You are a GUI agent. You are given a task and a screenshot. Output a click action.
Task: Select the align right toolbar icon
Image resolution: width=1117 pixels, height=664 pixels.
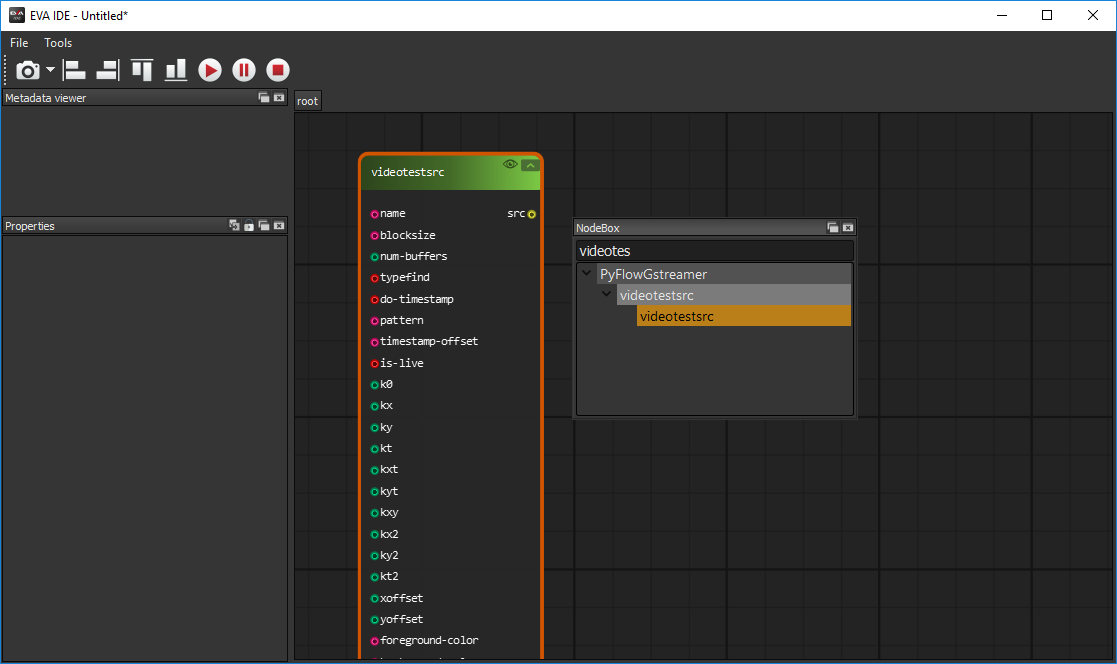(x=107, y=70)
